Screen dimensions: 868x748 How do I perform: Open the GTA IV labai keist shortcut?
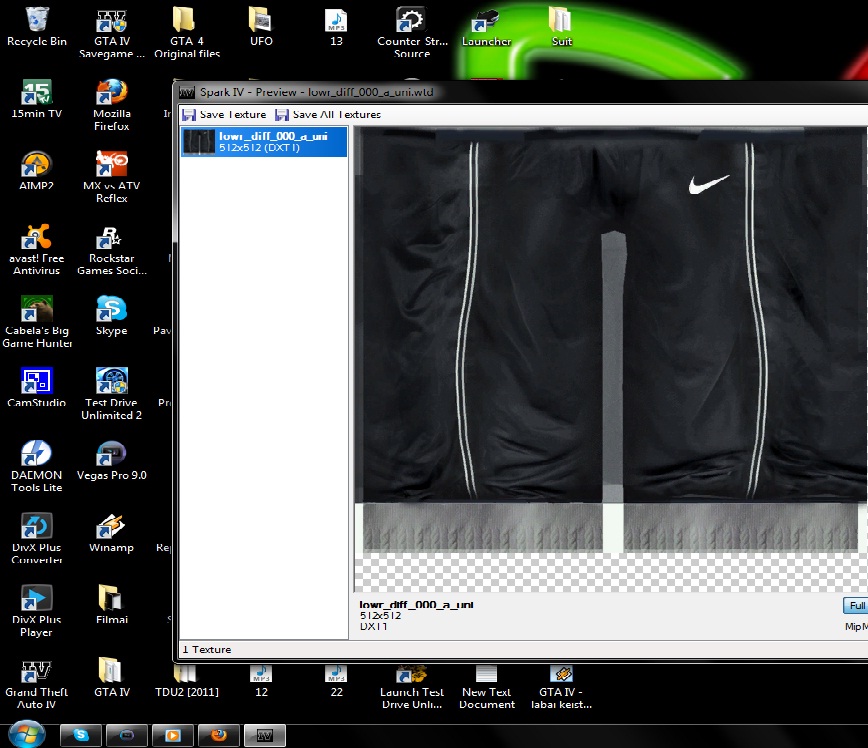[561, 688]
